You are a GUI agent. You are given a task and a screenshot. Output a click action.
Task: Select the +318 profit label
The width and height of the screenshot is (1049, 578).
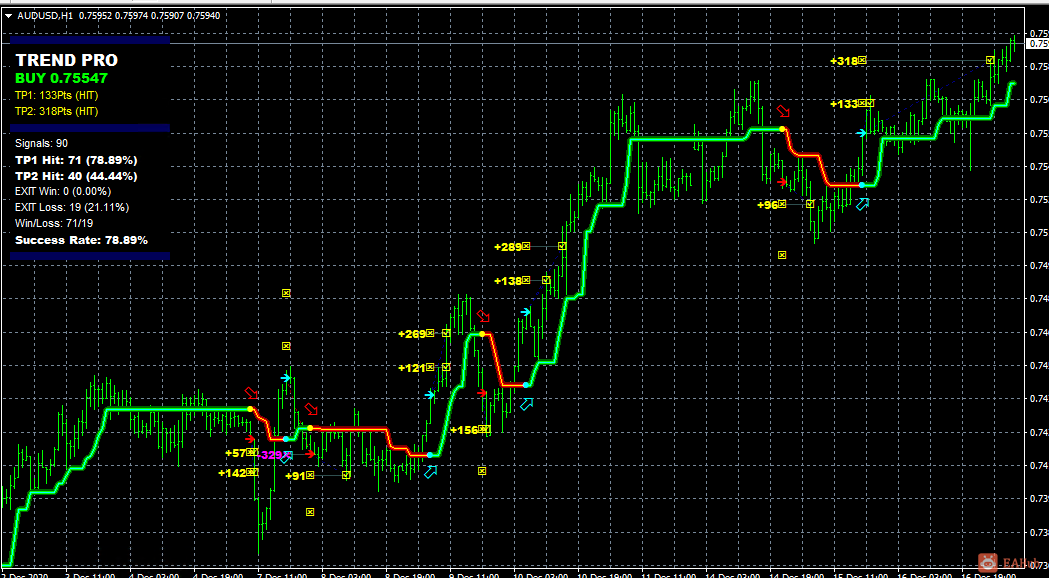click(844, 61)
